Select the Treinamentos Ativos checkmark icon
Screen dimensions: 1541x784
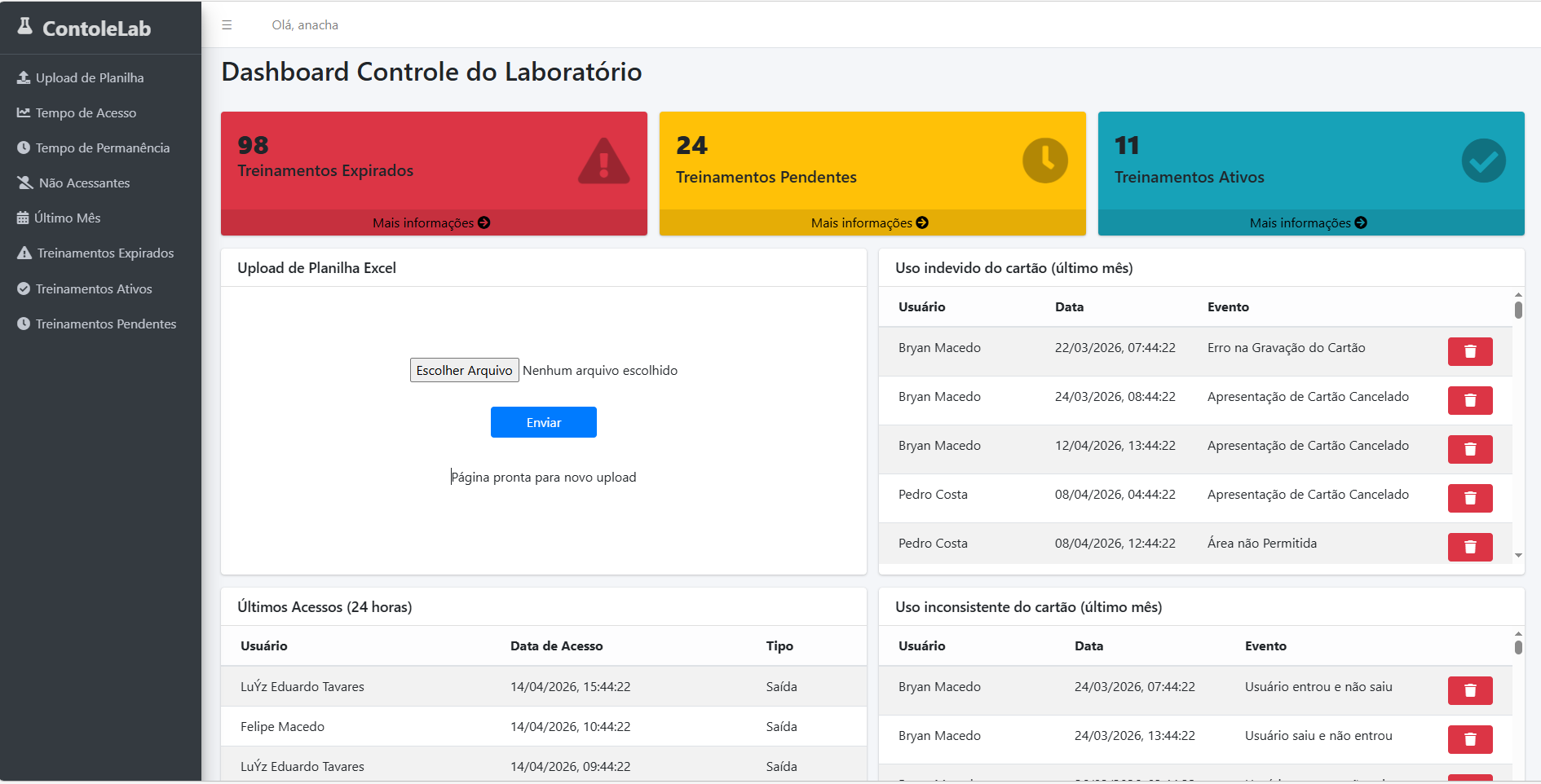click(24, 288)
